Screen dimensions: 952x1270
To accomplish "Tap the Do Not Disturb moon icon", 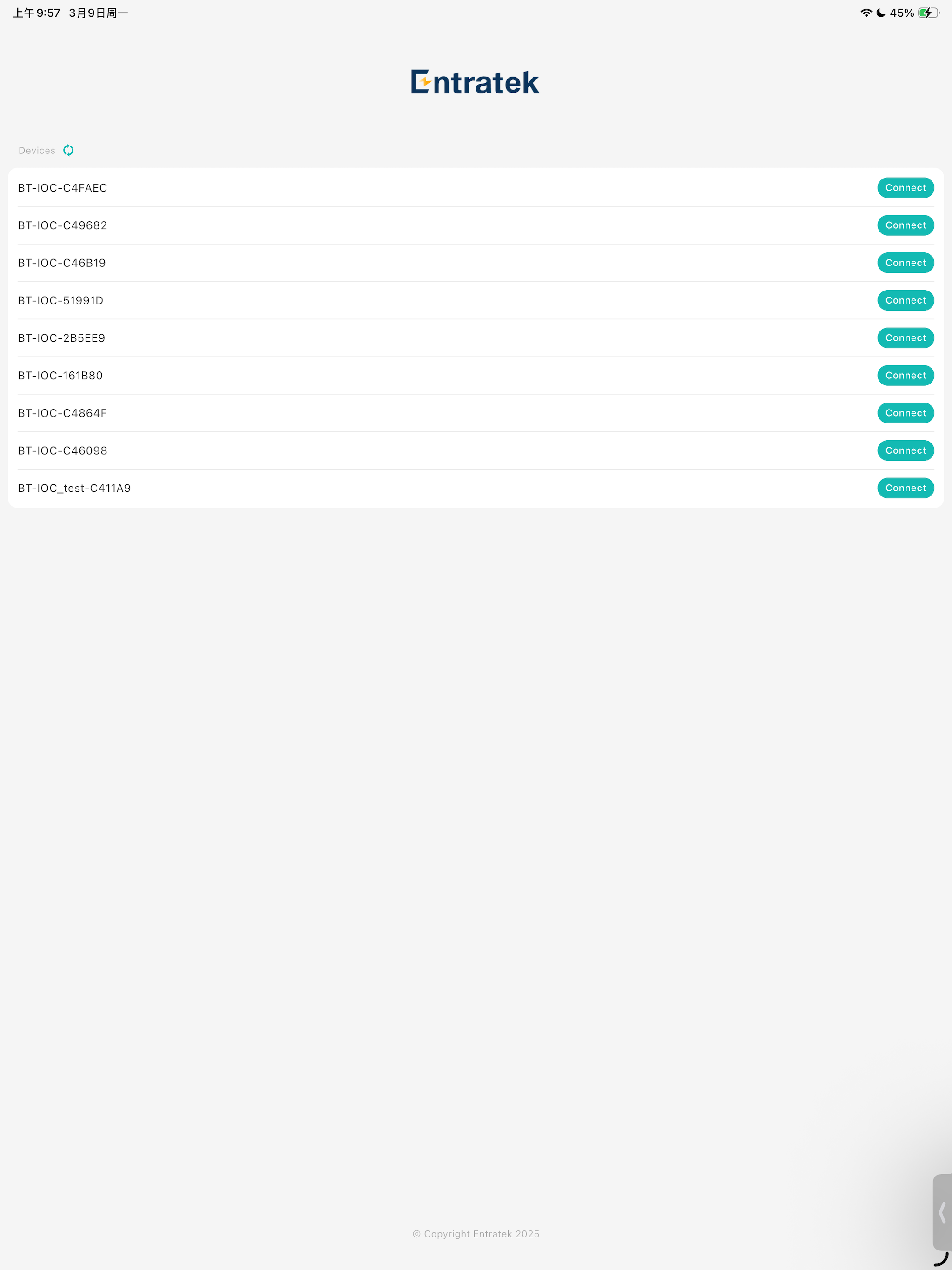I will (x=881, y=13).
